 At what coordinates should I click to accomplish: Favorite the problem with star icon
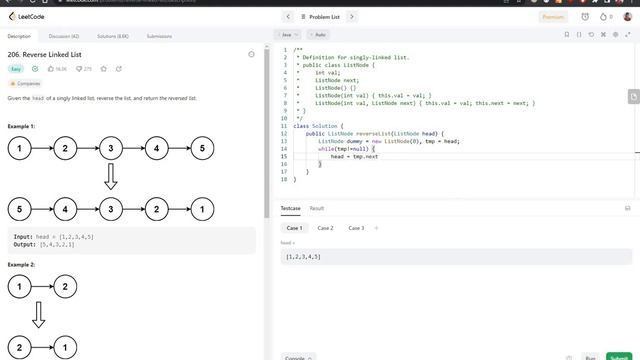pyautogui.click(x=104, y=69)
